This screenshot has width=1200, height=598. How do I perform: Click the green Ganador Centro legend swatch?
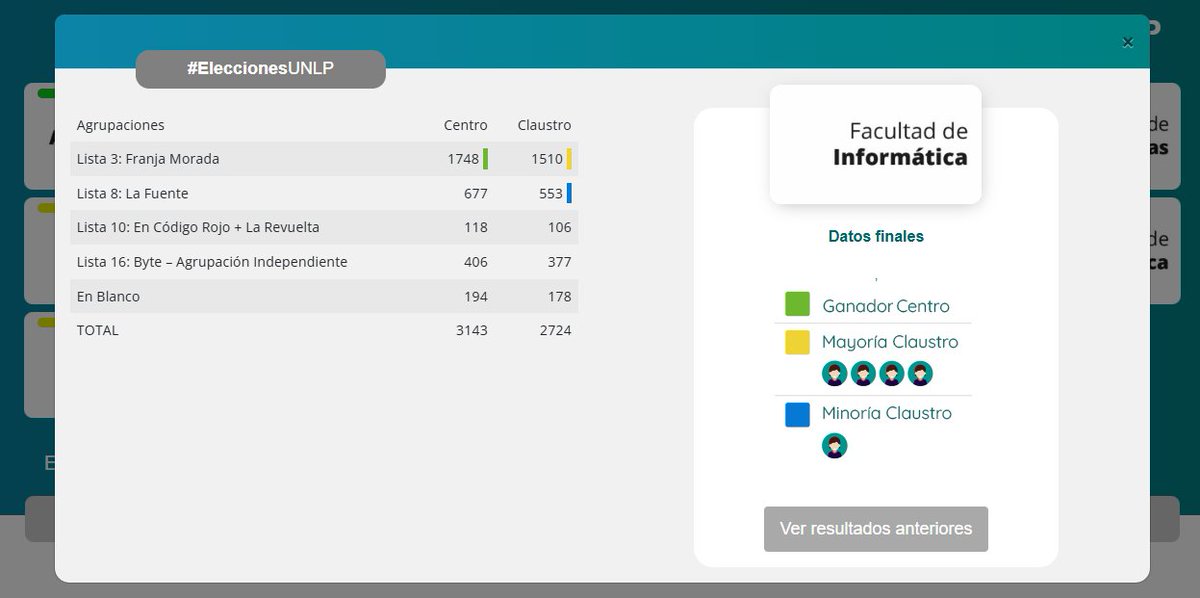pos(797,304)
